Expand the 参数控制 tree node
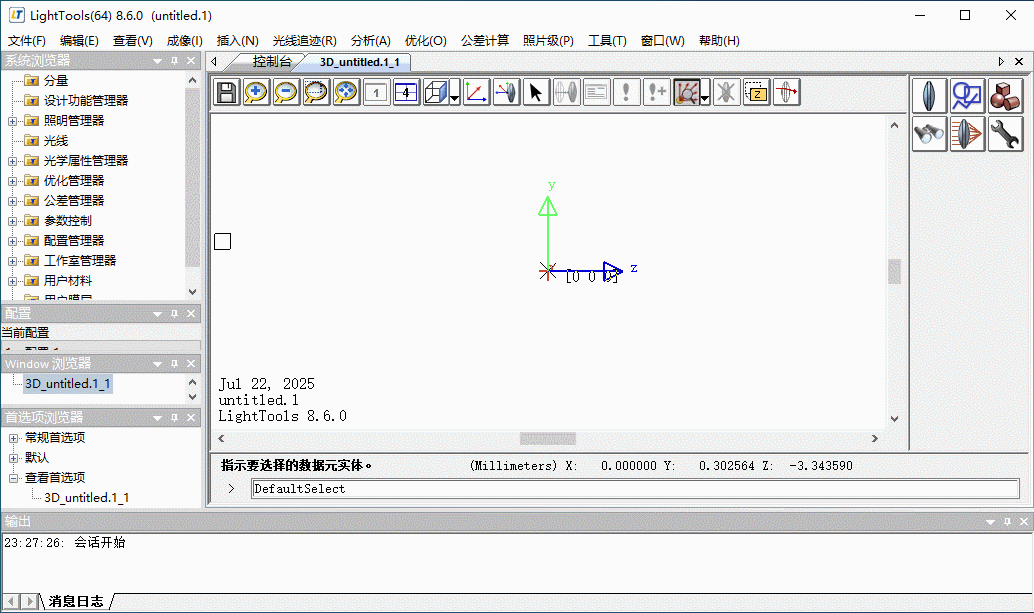 click(12, 221)
